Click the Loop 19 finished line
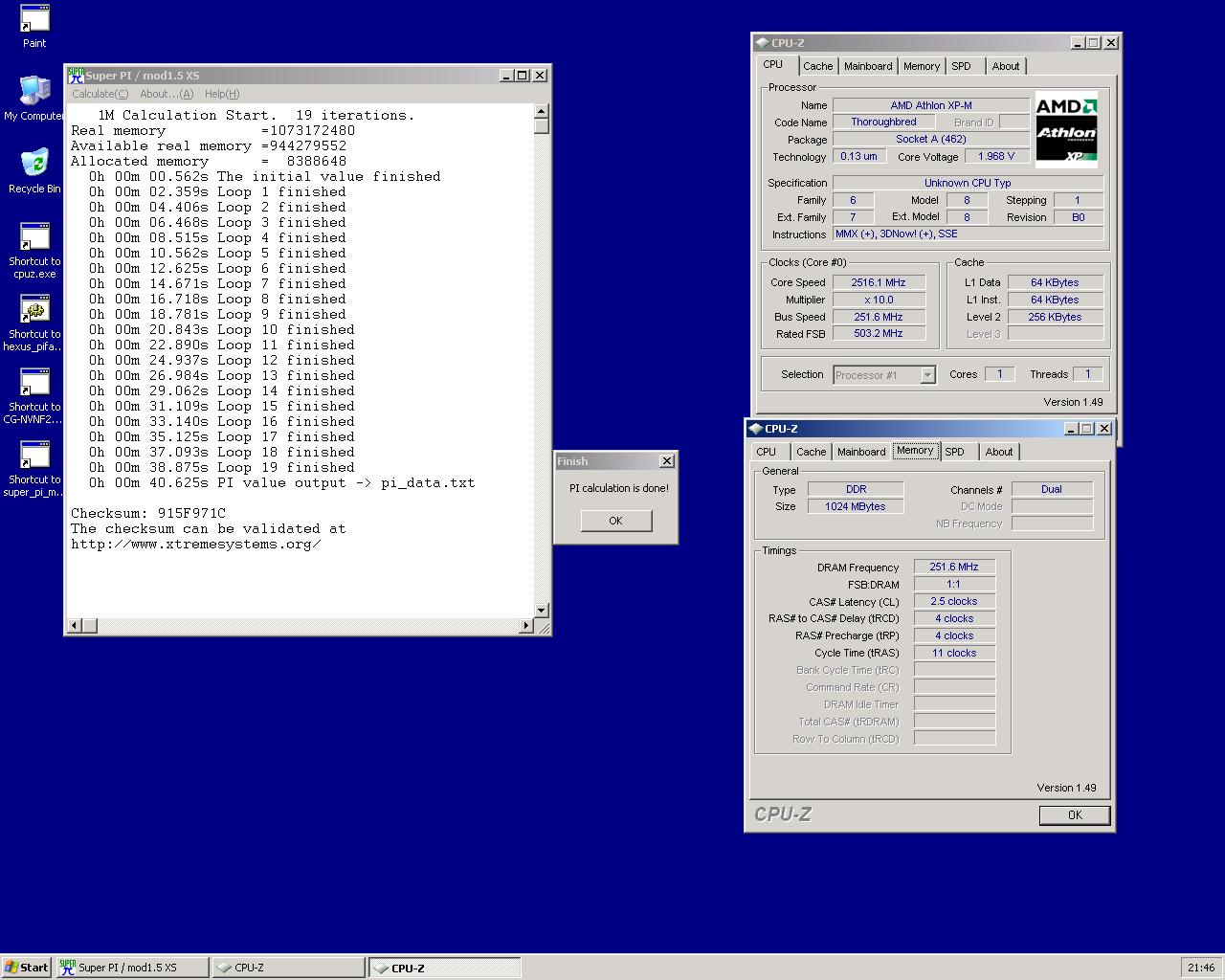Image resolution: width=1225 pixels, height=980 pixels. click(x=222, y=467)
